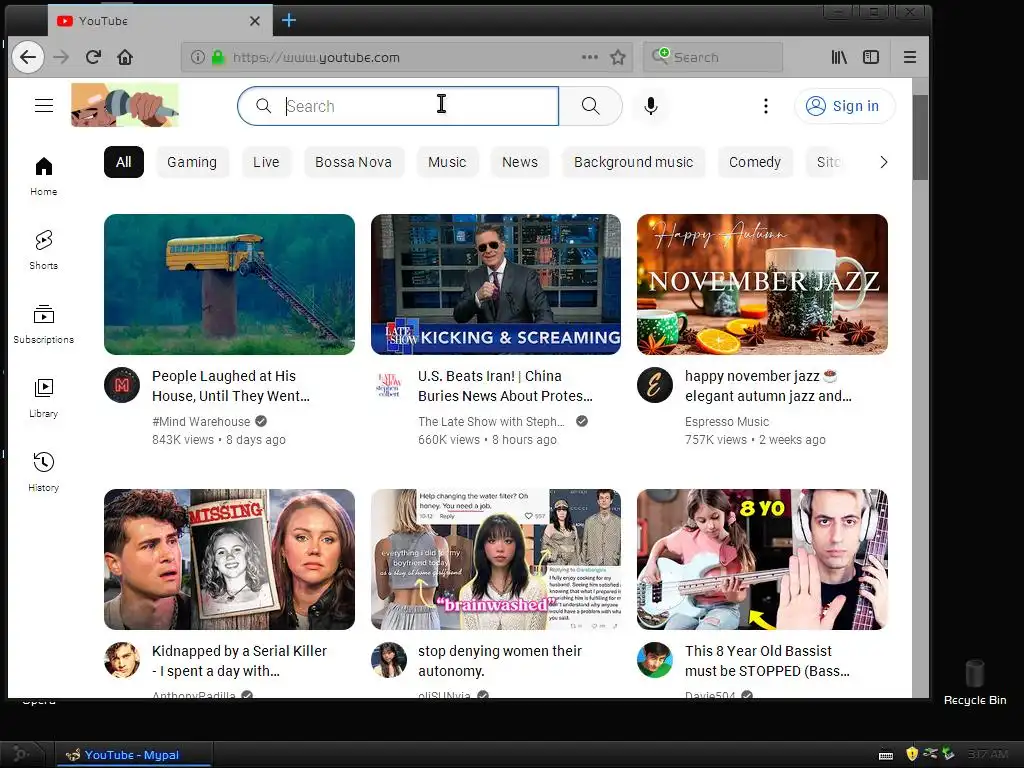Open page actions three-dot menu in address bar
This screenshot has height=768, width=1024.
point(590,57)
